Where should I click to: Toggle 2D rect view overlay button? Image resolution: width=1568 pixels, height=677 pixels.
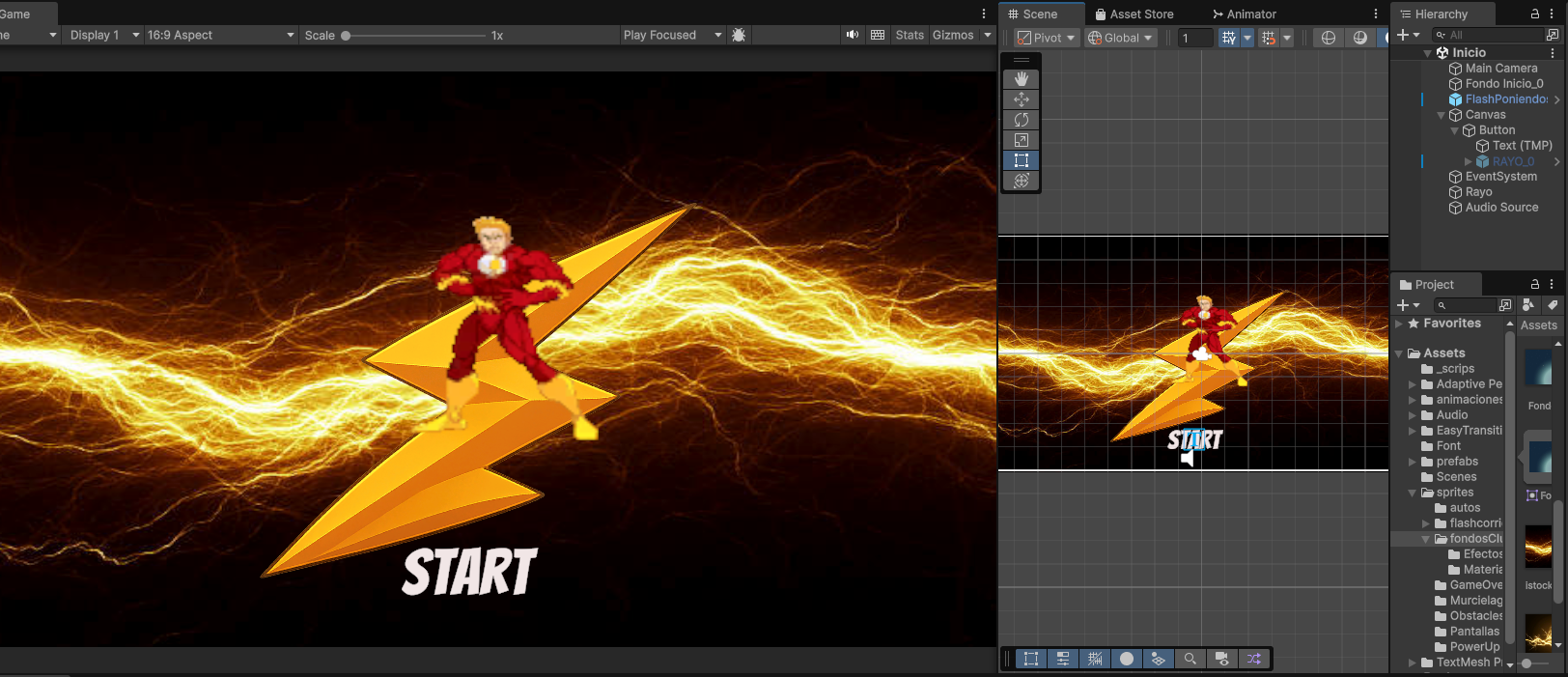coord(1030,659)
